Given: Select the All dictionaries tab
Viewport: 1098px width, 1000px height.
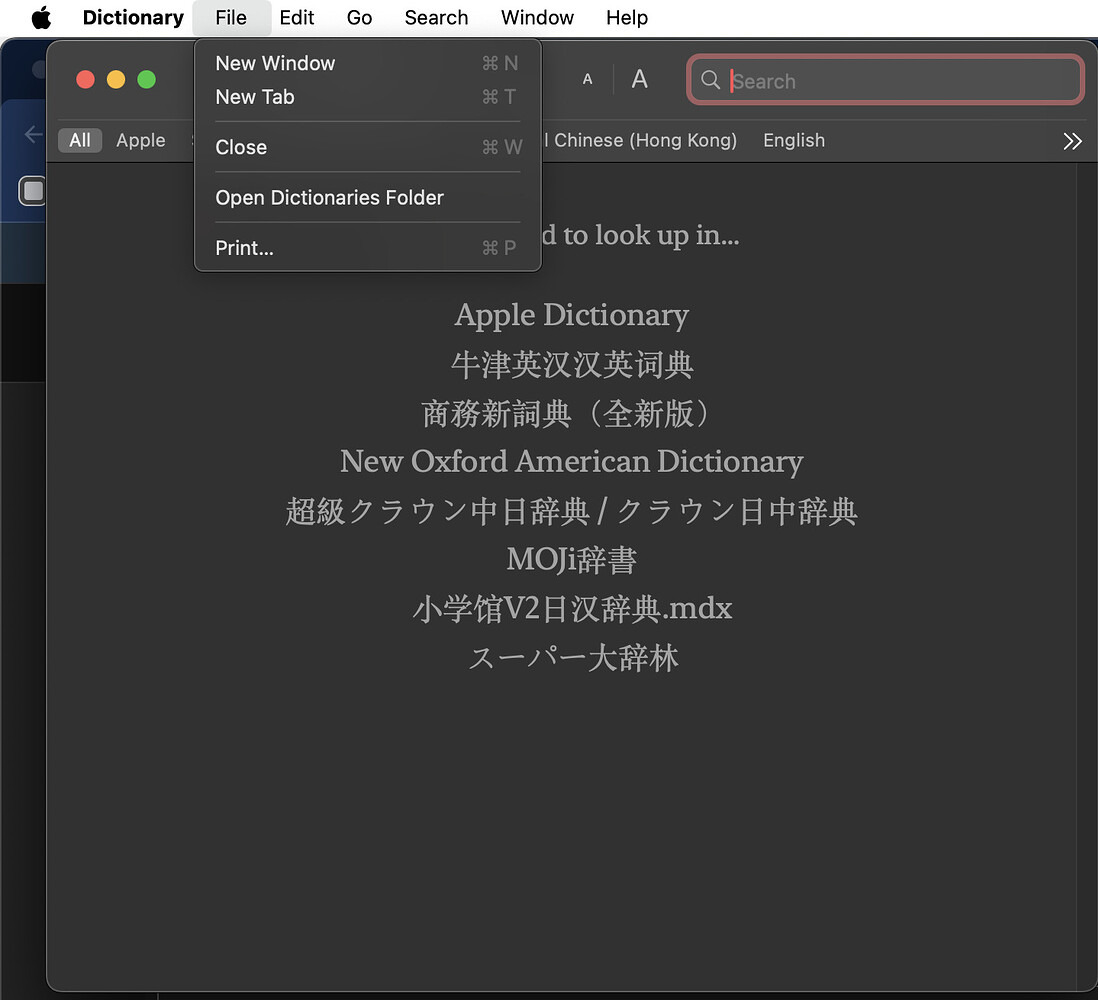Looking at the screenshot, I should [x=80, y=141].
